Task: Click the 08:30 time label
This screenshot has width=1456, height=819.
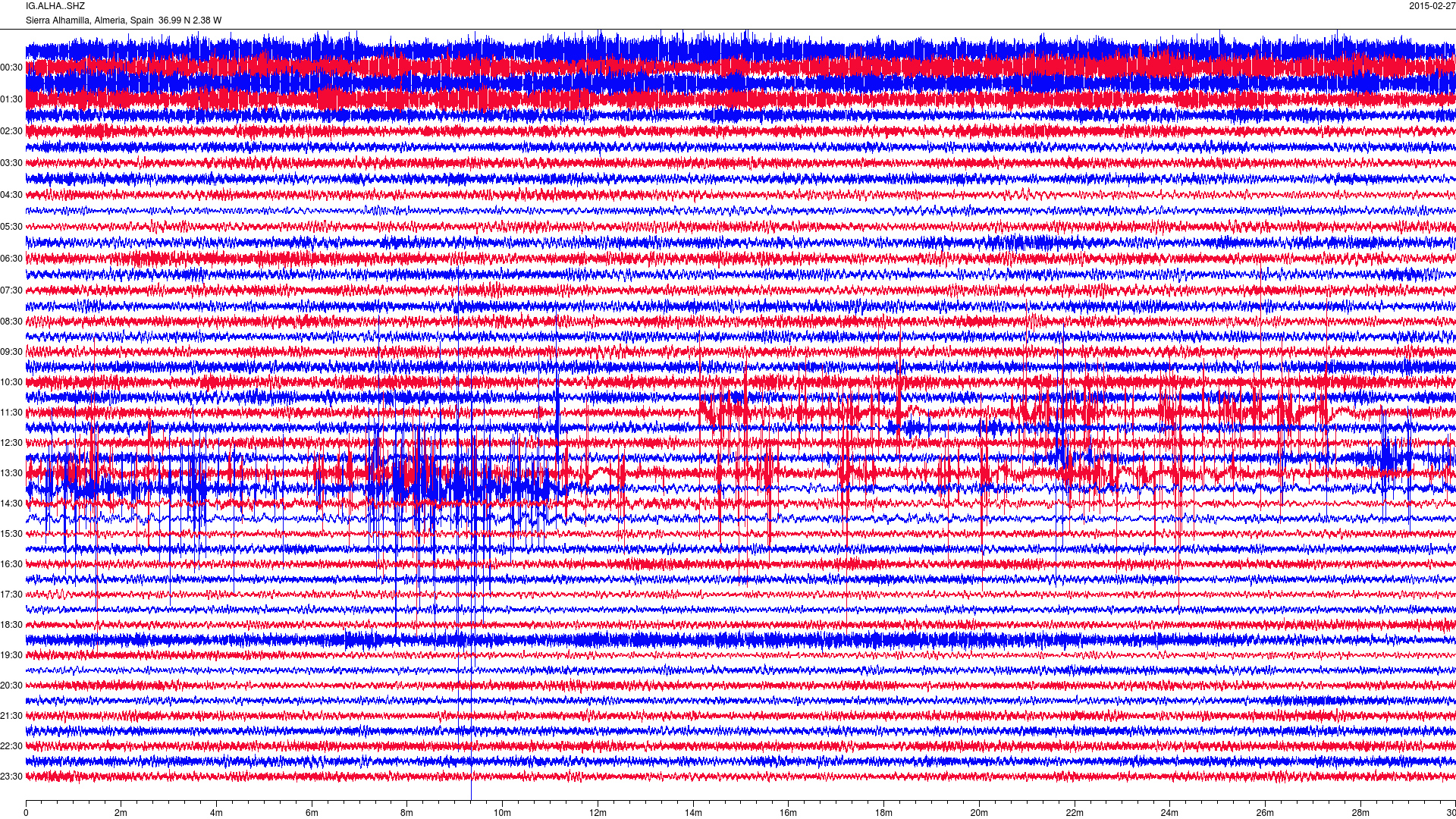Action: click(x=11, y=322)
